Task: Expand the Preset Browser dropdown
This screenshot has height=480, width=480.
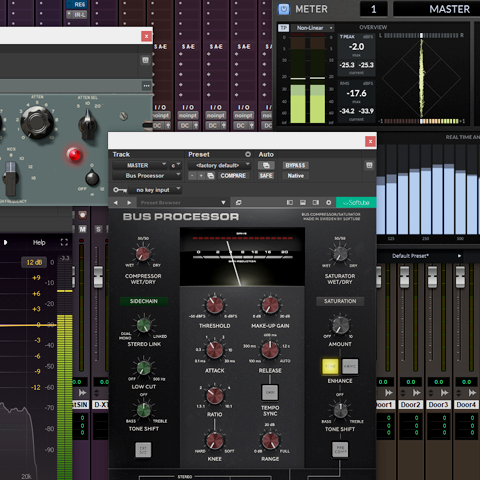Action: point(223,203)
